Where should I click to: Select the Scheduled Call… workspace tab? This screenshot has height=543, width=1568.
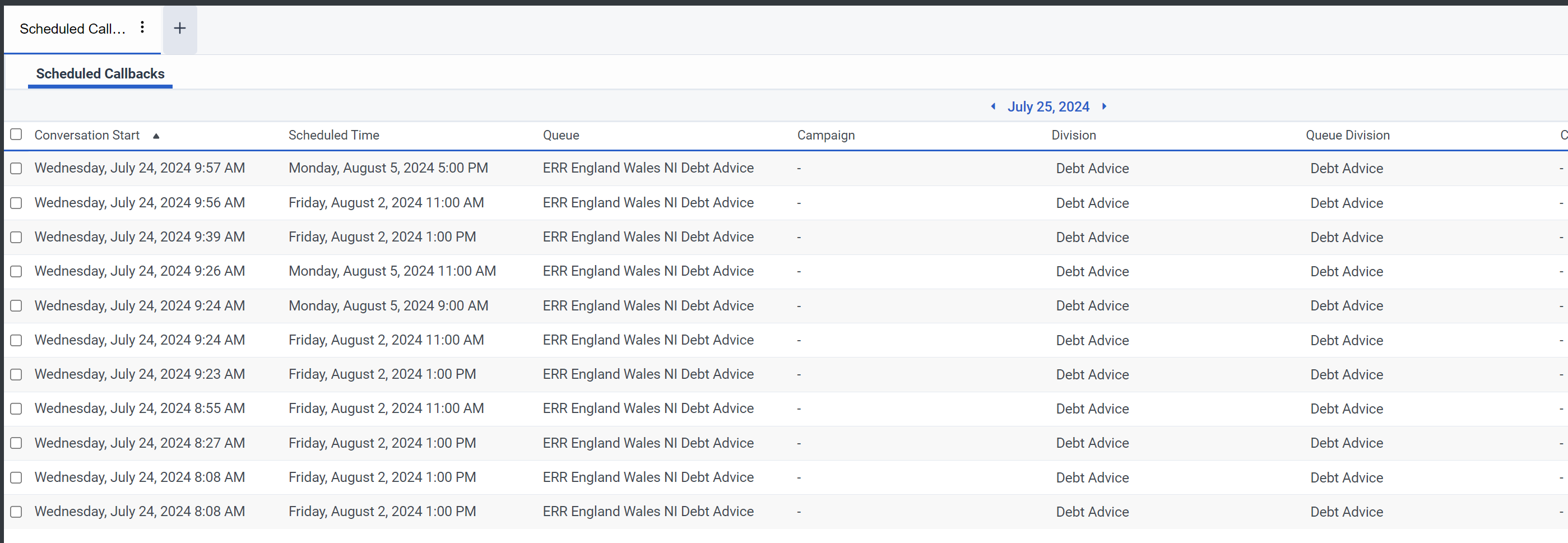click(72, 29)
